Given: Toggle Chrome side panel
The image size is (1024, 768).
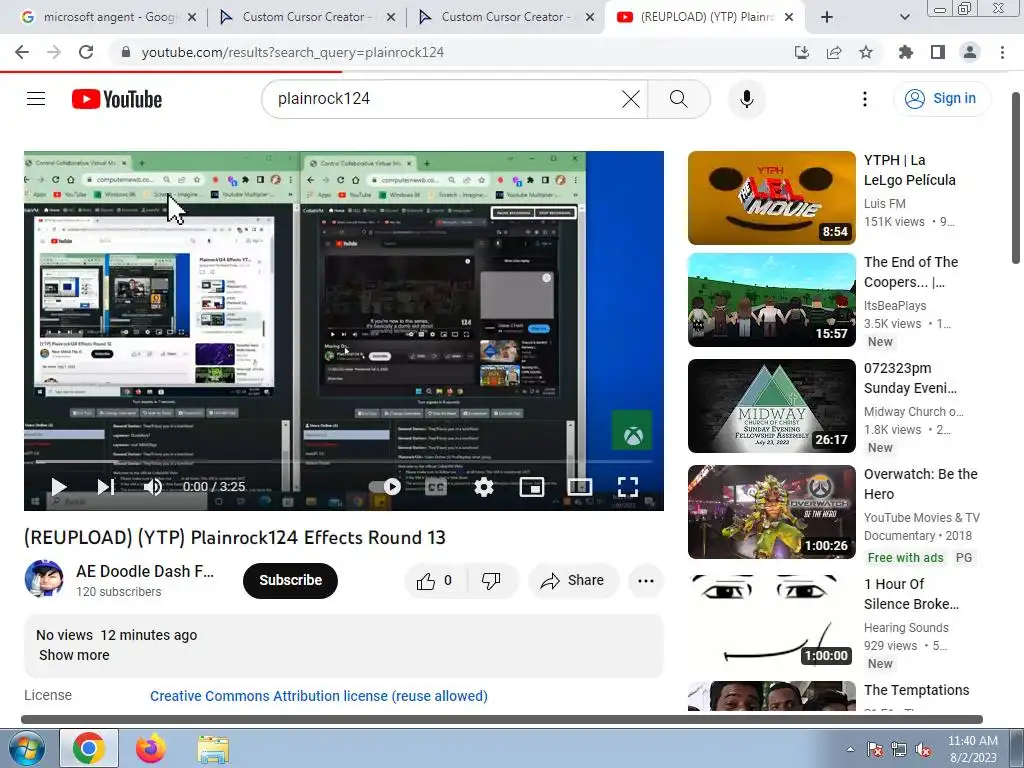Looking at the screenshot, I should pyautogui.click(x=938, y=52).
